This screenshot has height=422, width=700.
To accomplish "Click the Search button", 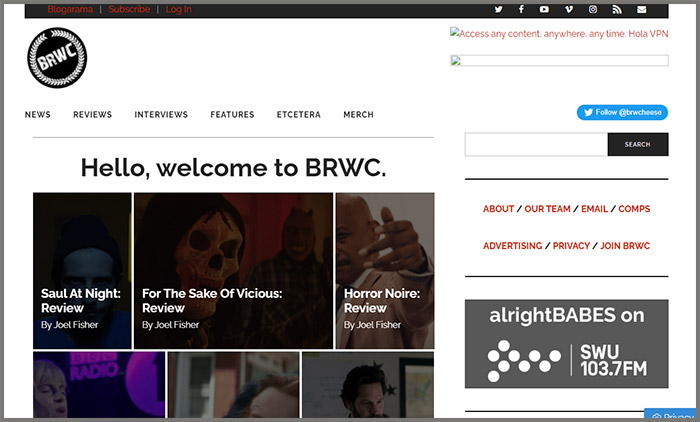I will 638,144.
